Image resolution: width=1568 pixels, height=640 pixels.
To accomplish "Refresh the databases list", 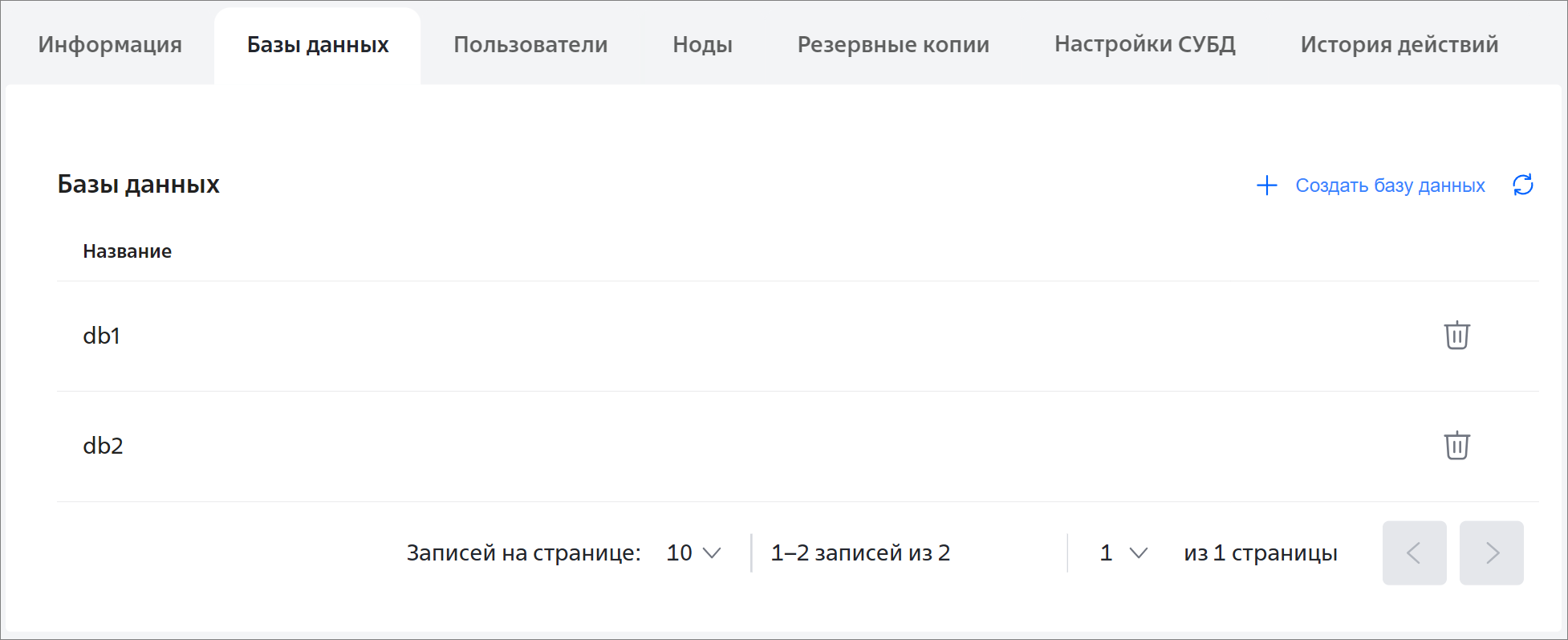I will pyautogui.click(x=1522, y=185).
